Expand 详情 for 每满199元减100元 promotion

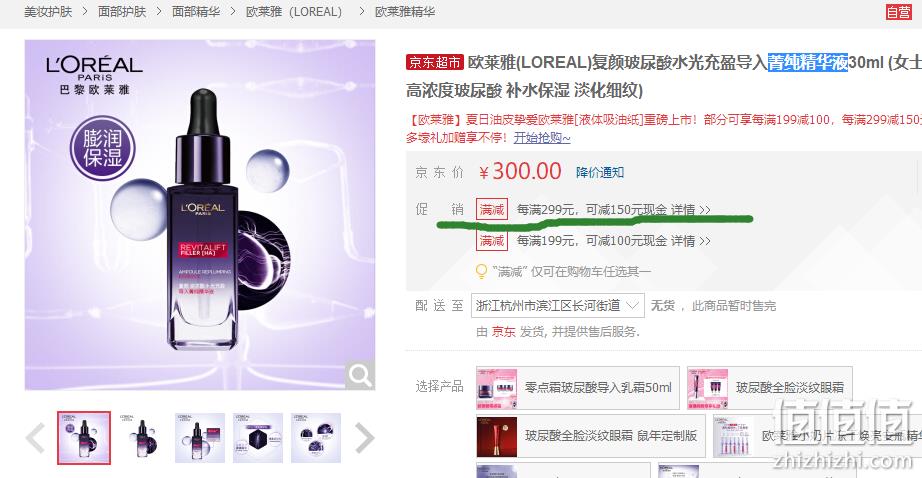691,240
